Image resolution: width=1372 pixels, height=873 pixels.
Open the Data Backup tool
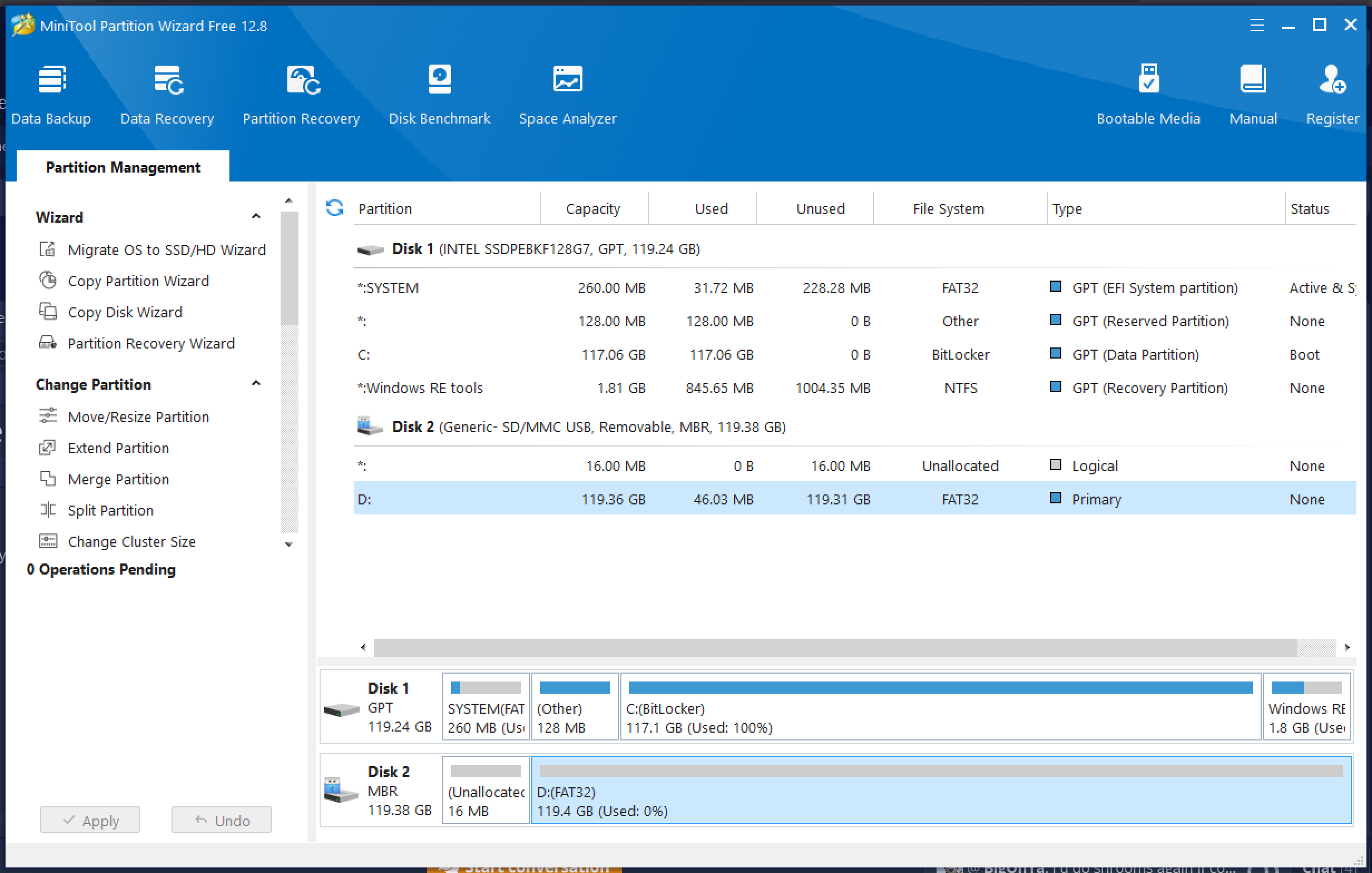pyautogui.click(x=51, y=95)
